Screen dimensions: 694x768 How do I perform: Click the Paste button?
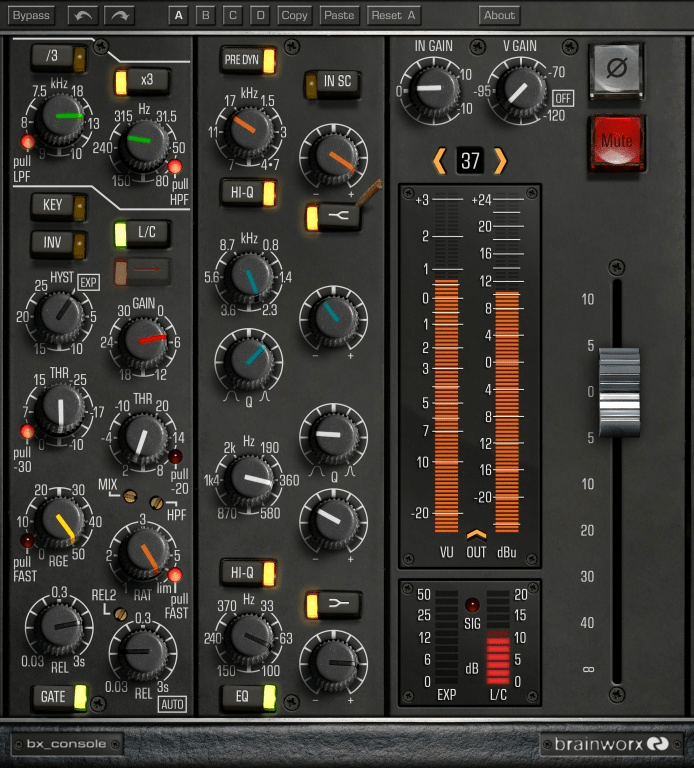339,15
